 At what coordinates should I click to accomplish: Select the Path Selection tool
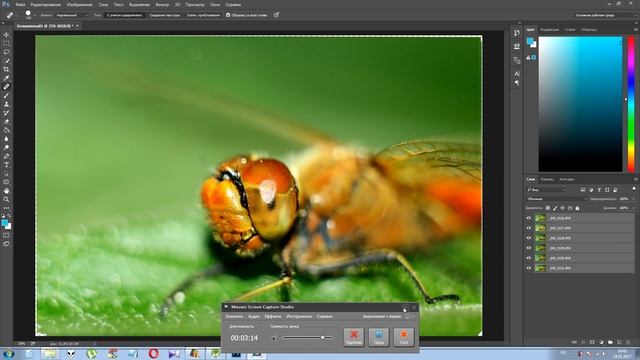click(6, 173)
